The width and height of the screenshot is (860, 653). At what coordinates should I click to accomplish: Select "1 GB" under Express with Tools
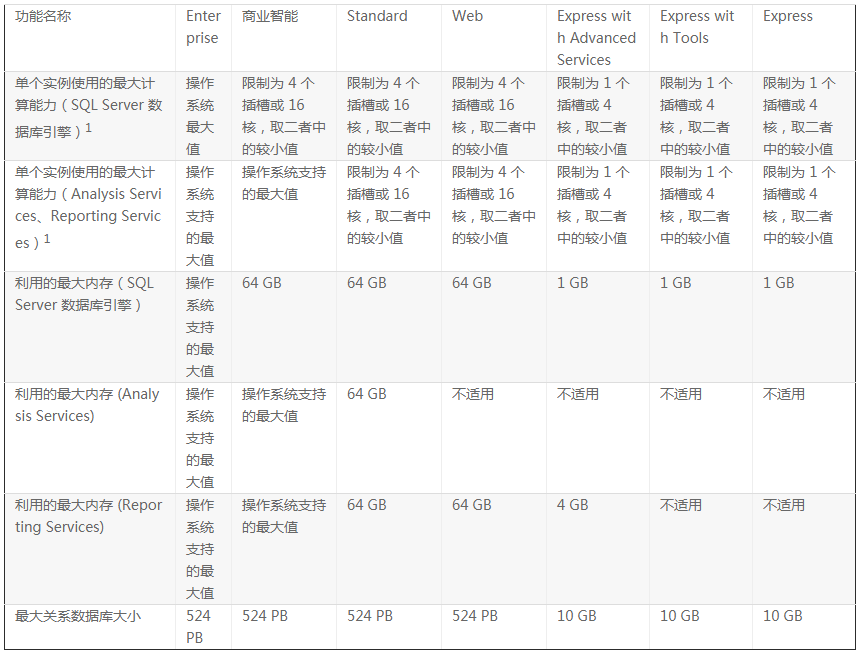click(676, 283)
